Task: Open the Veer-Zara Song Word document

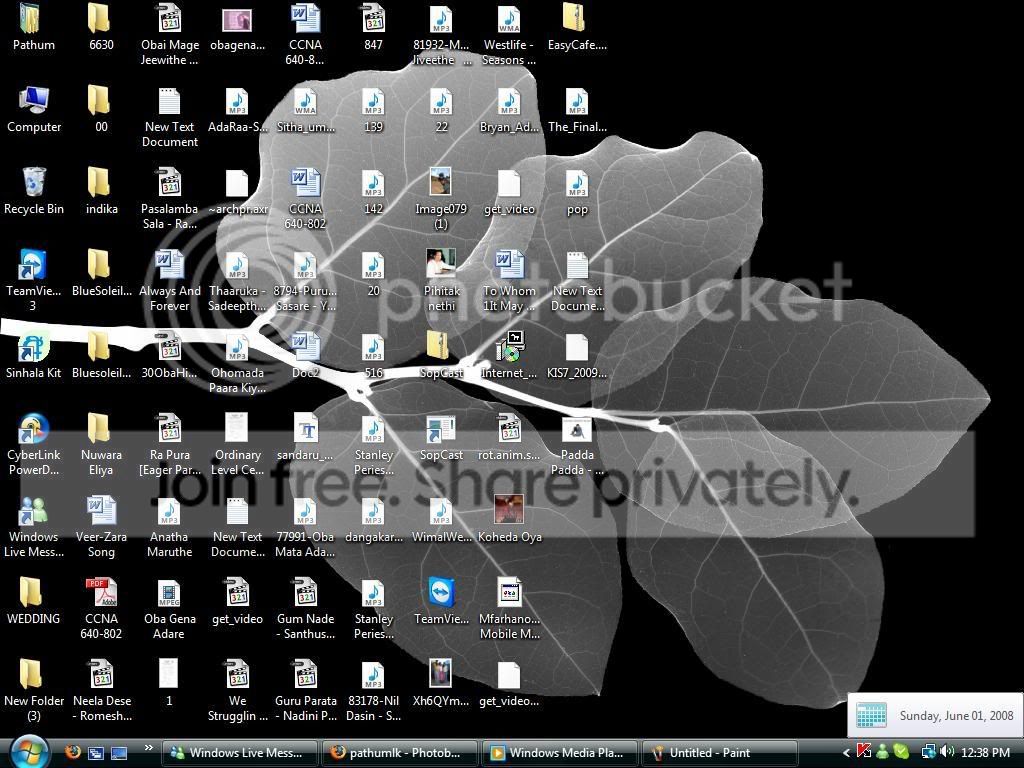Action: tap(101, 511)
